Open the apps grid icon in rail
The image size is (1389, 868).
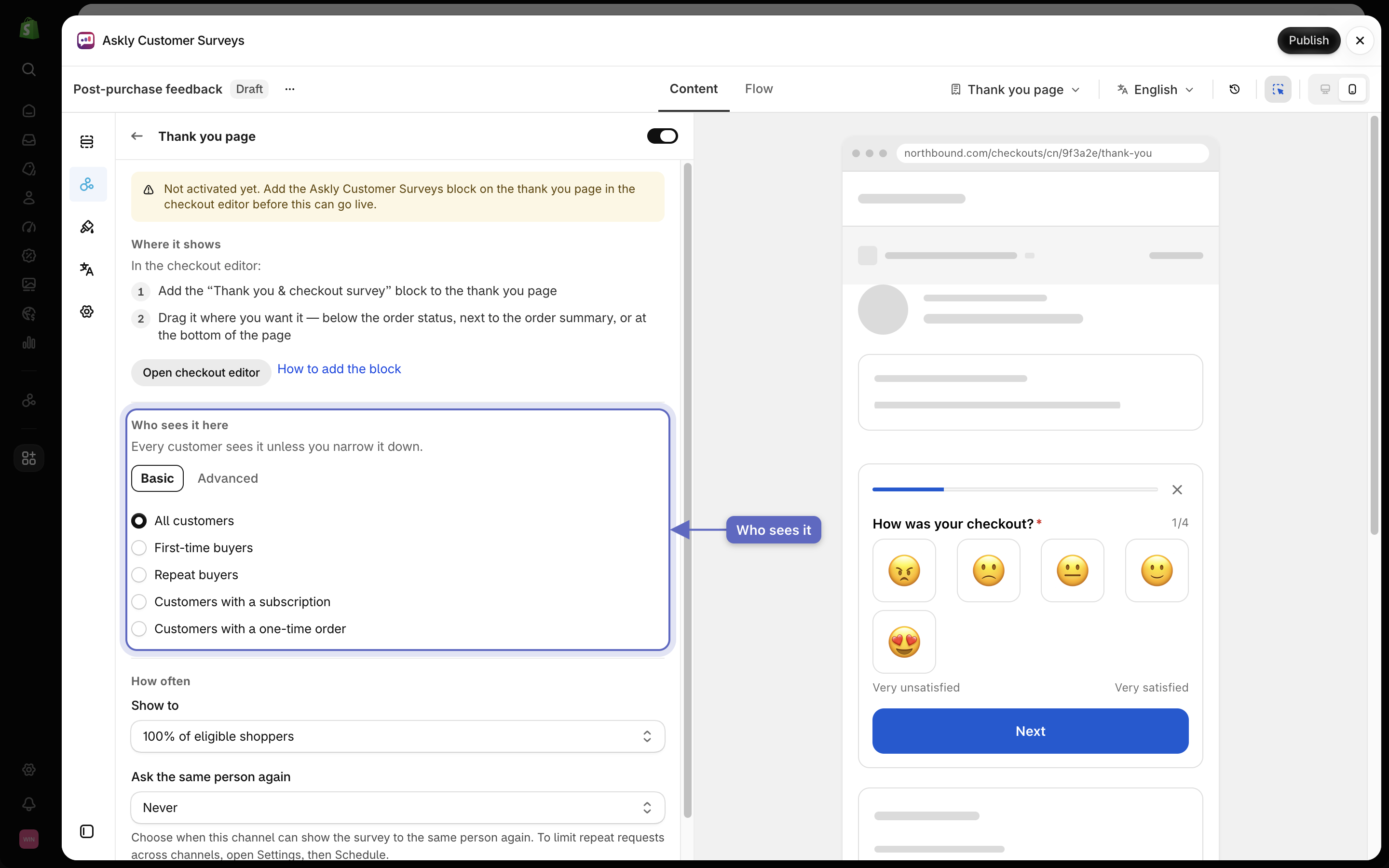(29, 458)
